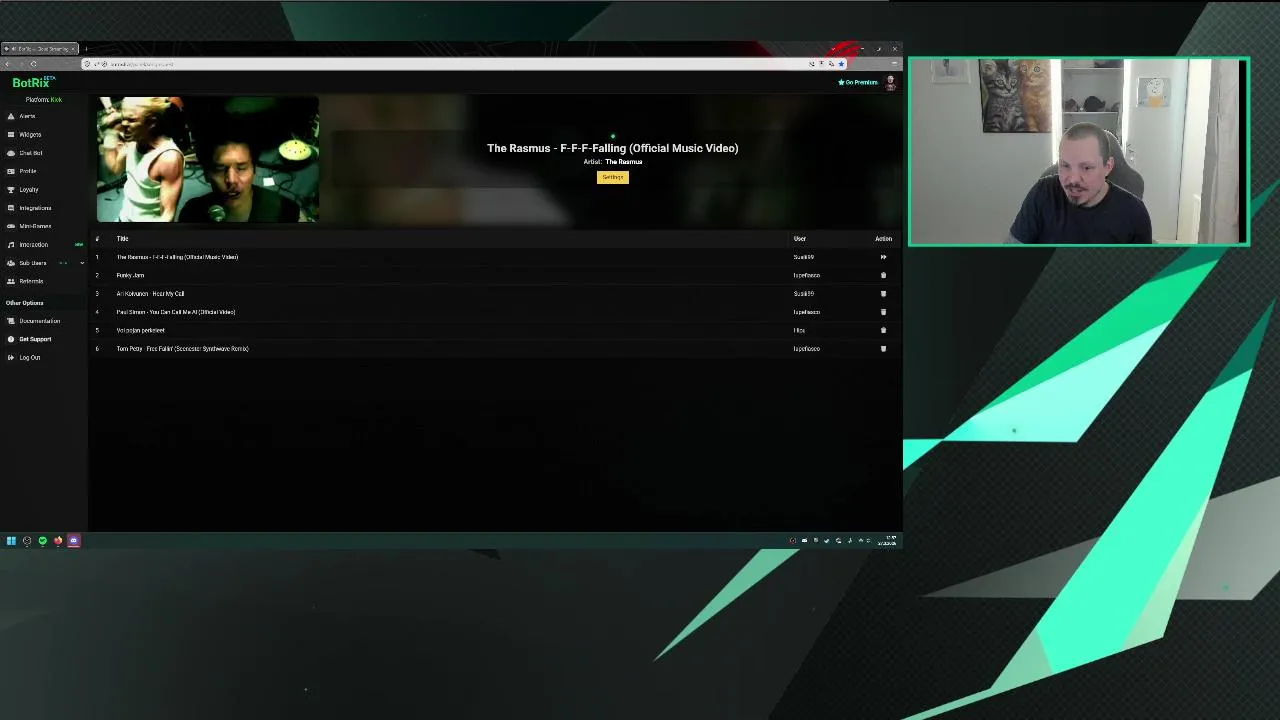Go to the Profile page
Viewport: 1280px width, 720px height.
tap(27, 171)
